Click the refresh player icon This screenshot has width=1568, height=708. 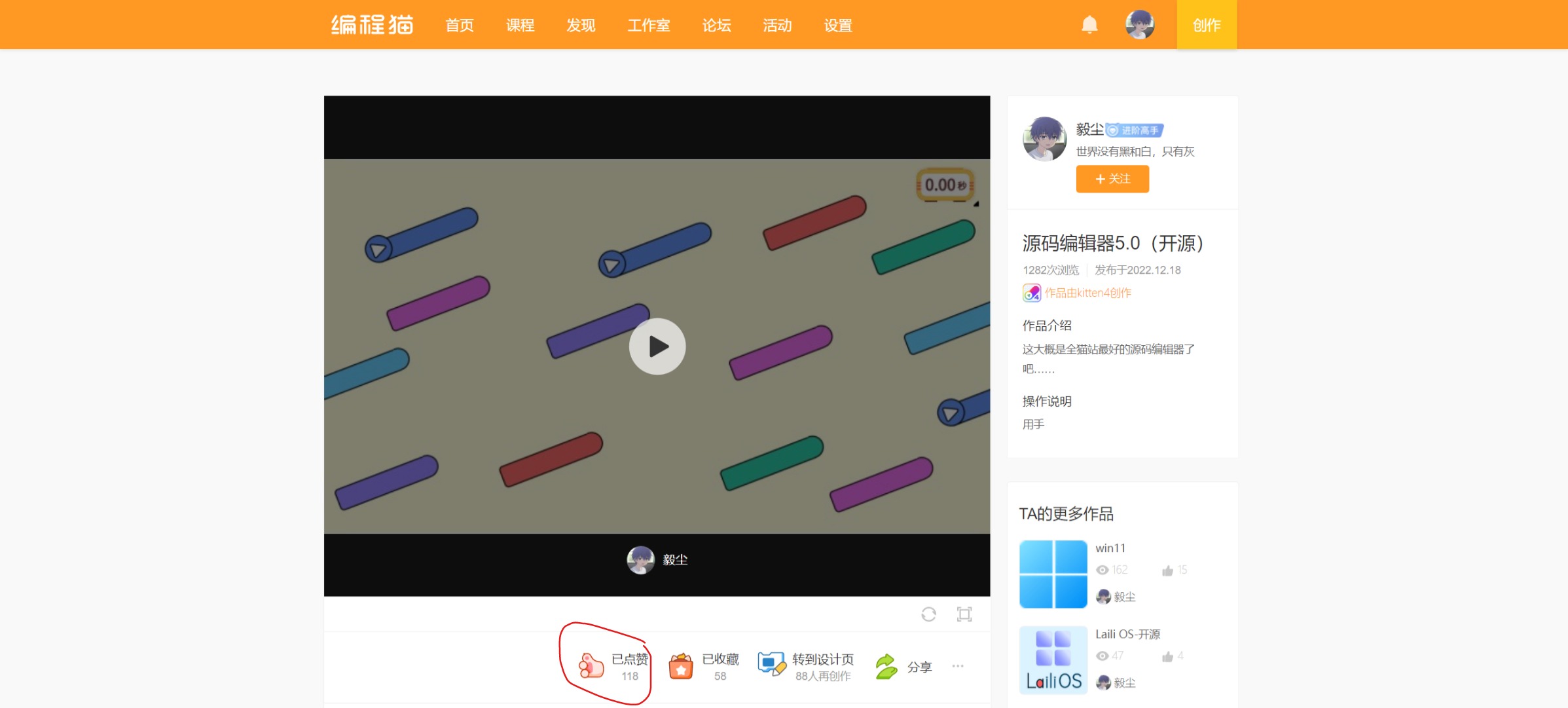click(928, 614)
